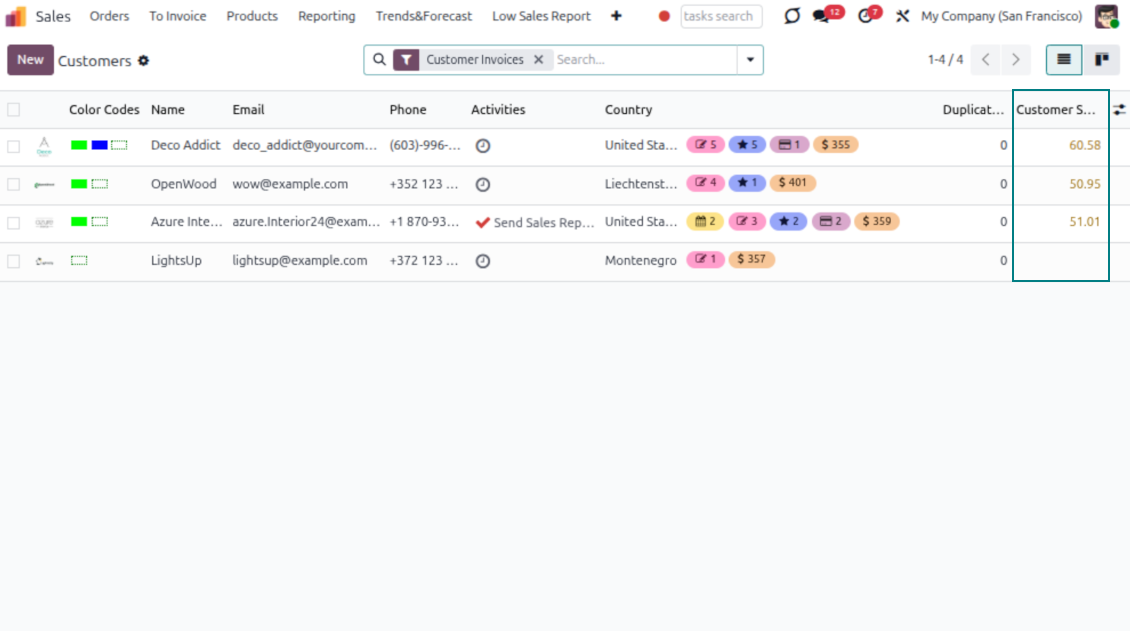
Task: Select the LightsUp row checkbox
Action: pyautogui.click(x=14, y=261)
